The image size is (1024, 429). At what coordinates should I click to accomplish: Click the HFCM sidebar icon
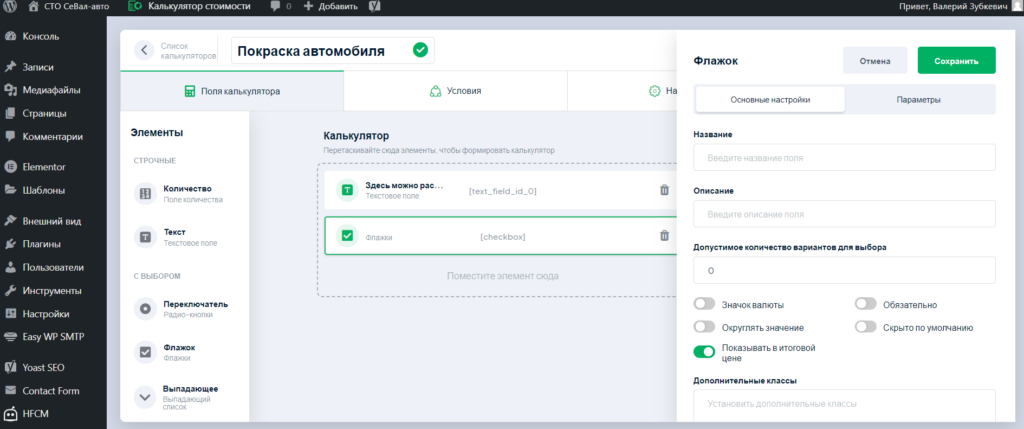pyautogui.click(x=10, y=414)
